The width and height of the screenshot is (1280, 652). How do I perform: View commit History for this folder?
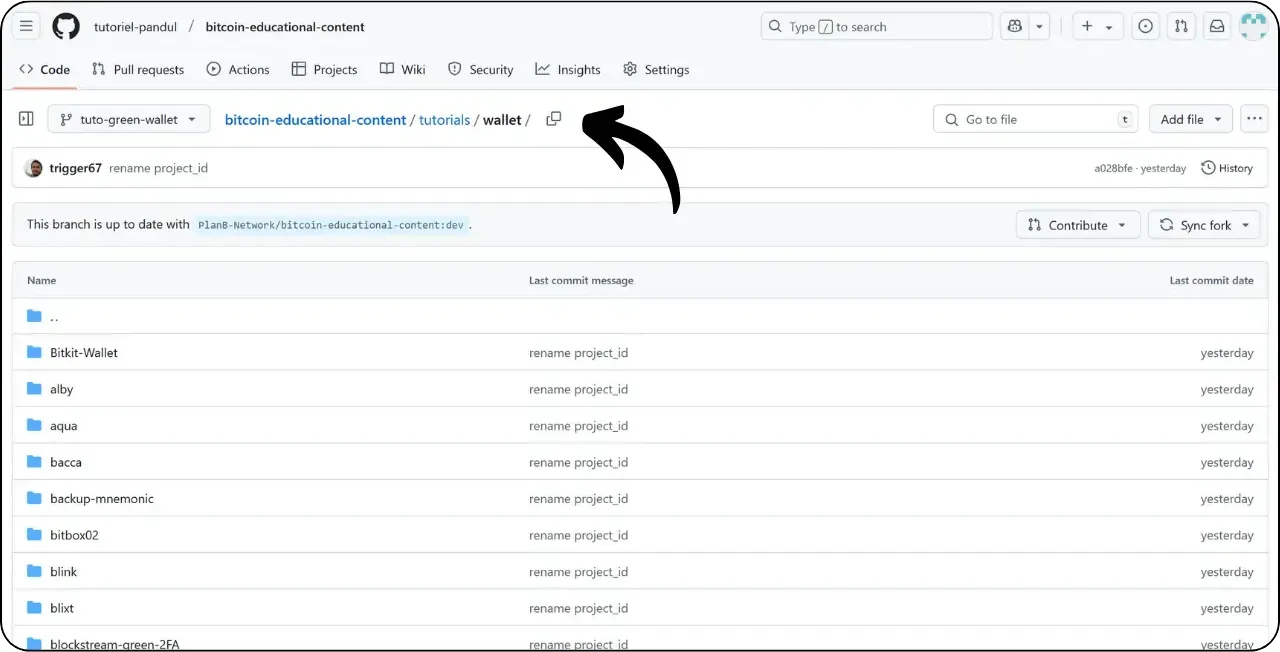[x=1227, y=167]
